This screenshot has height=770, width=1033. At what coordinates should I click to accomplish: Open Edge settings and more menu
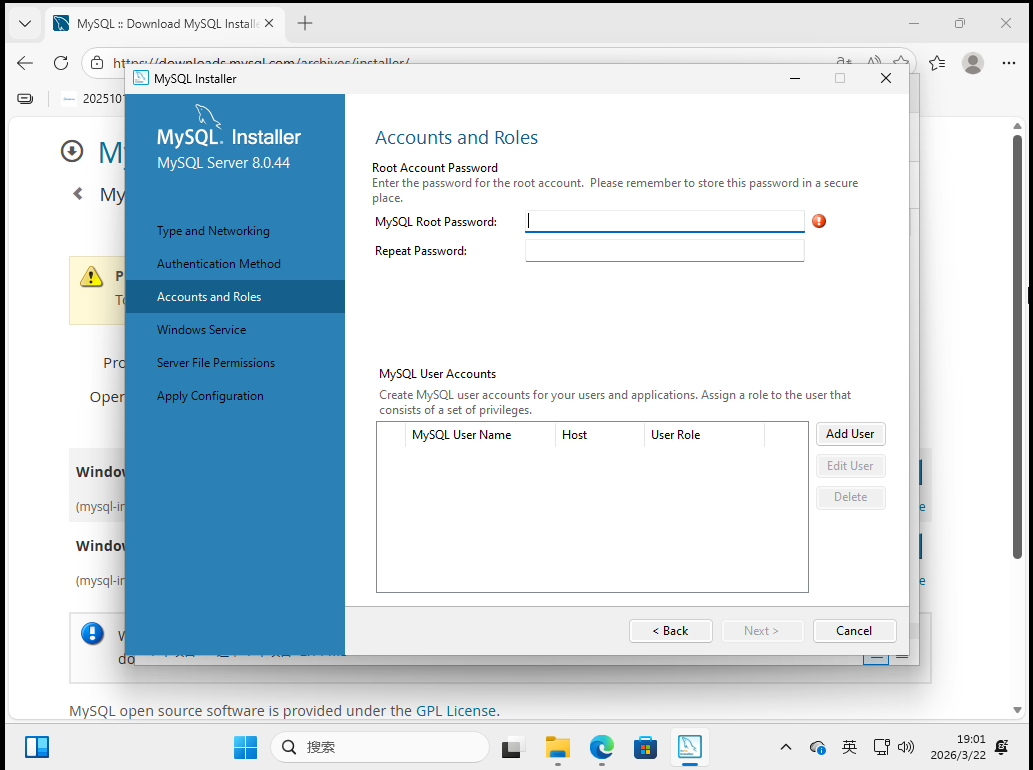pyautogui.click(x=1009, y=63)
